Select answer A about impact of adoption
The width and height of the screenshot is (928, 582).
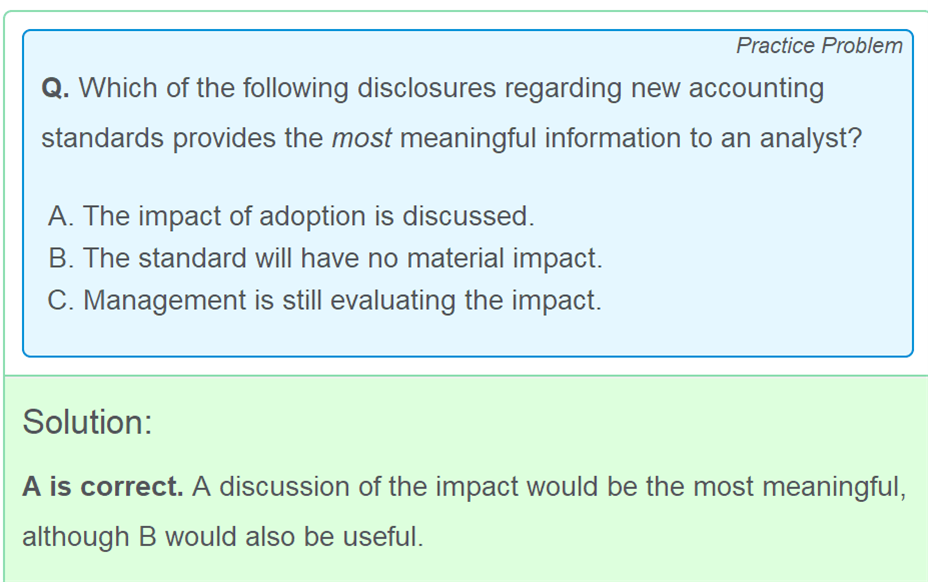point(291,216)
